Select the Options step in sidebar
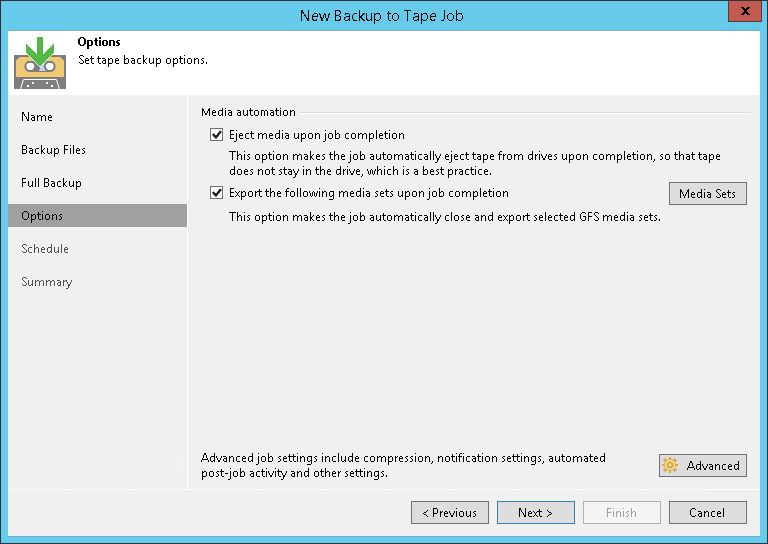The image size is (768, 544). pos(42,216)
